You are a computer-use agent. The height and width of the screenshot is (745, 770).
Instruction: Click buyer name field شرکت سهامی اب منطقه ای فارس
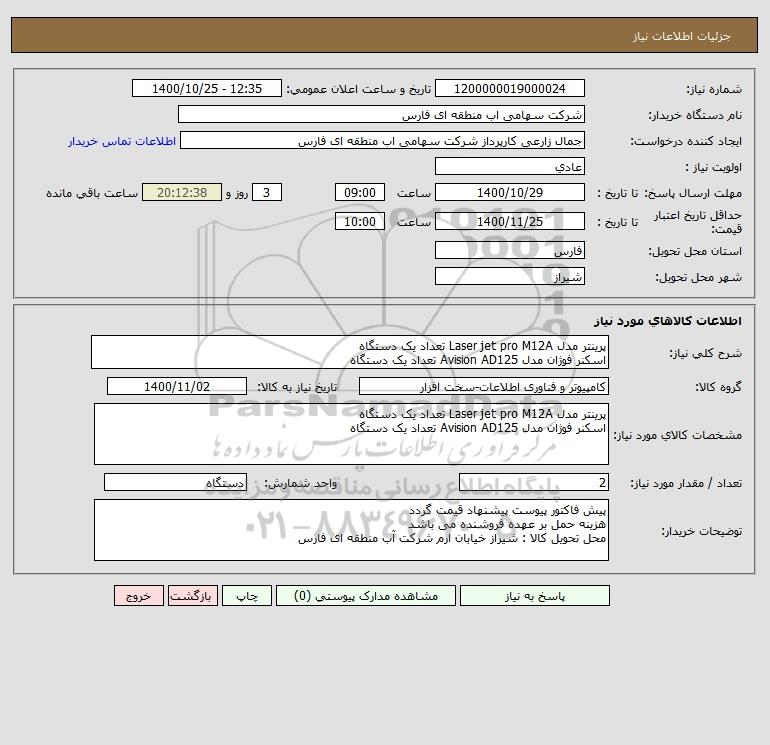[x=381, y=114]
